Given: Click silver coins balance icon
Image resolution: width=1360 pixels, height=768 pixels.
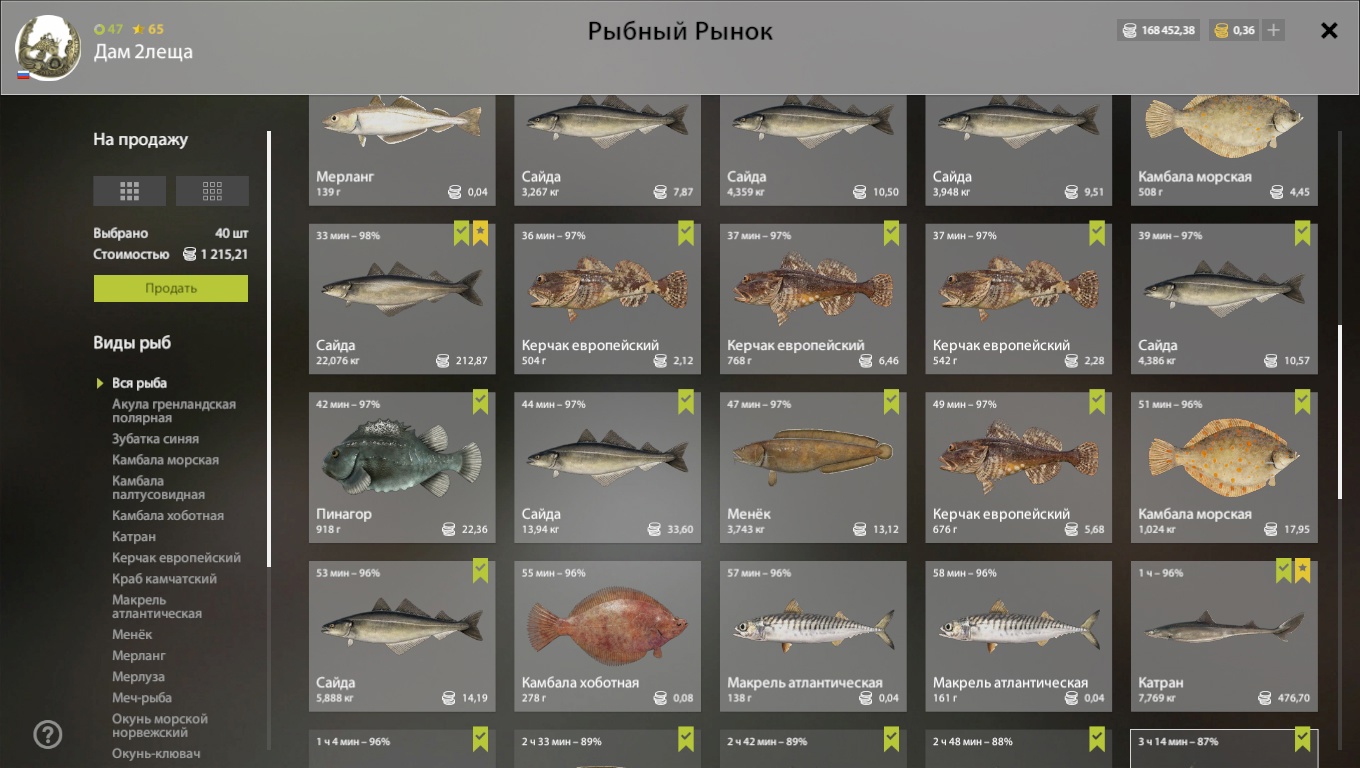Looking at the screenshot, I should coord(1130,31).
